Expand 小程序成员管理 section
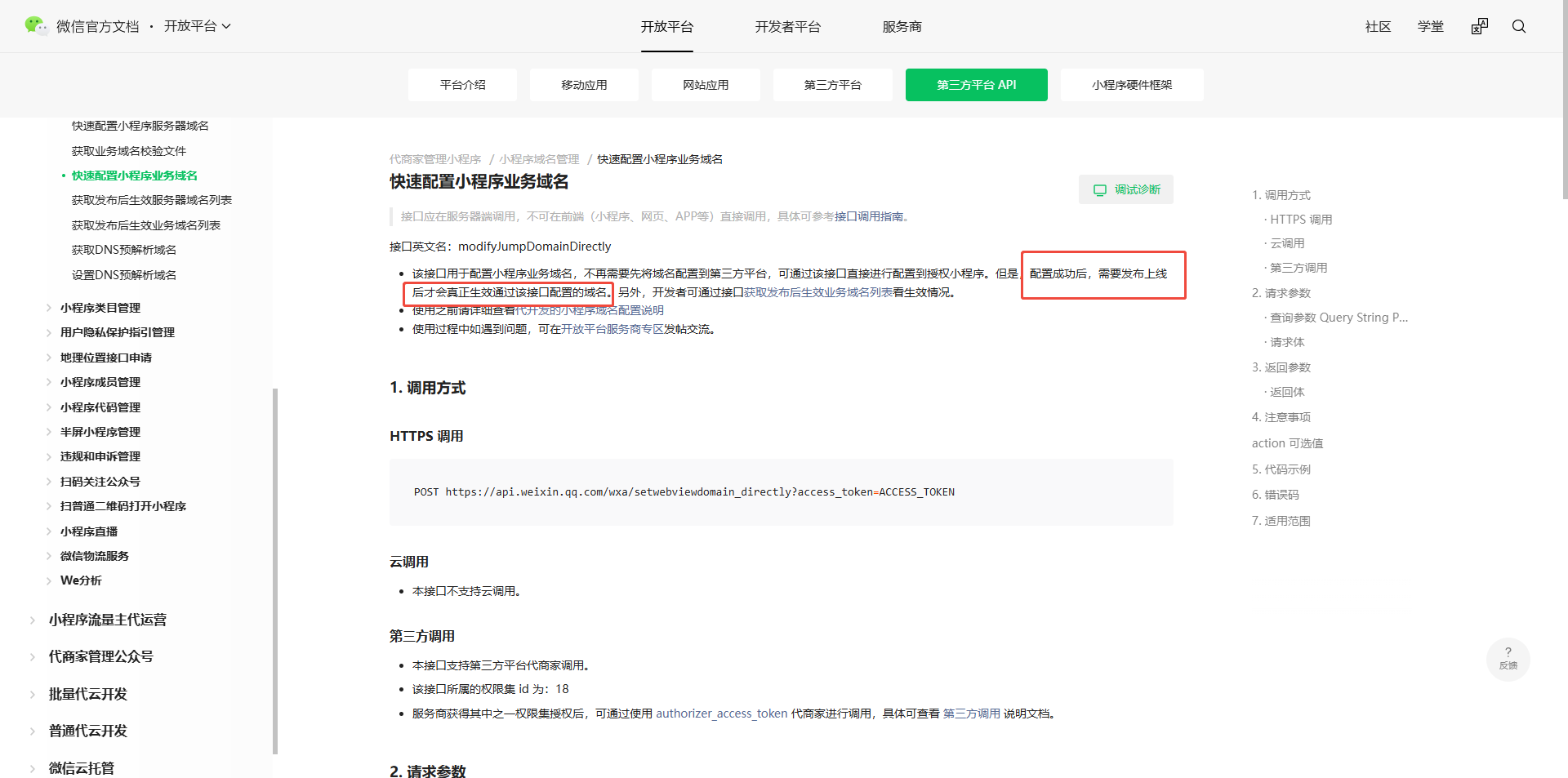 100,382
